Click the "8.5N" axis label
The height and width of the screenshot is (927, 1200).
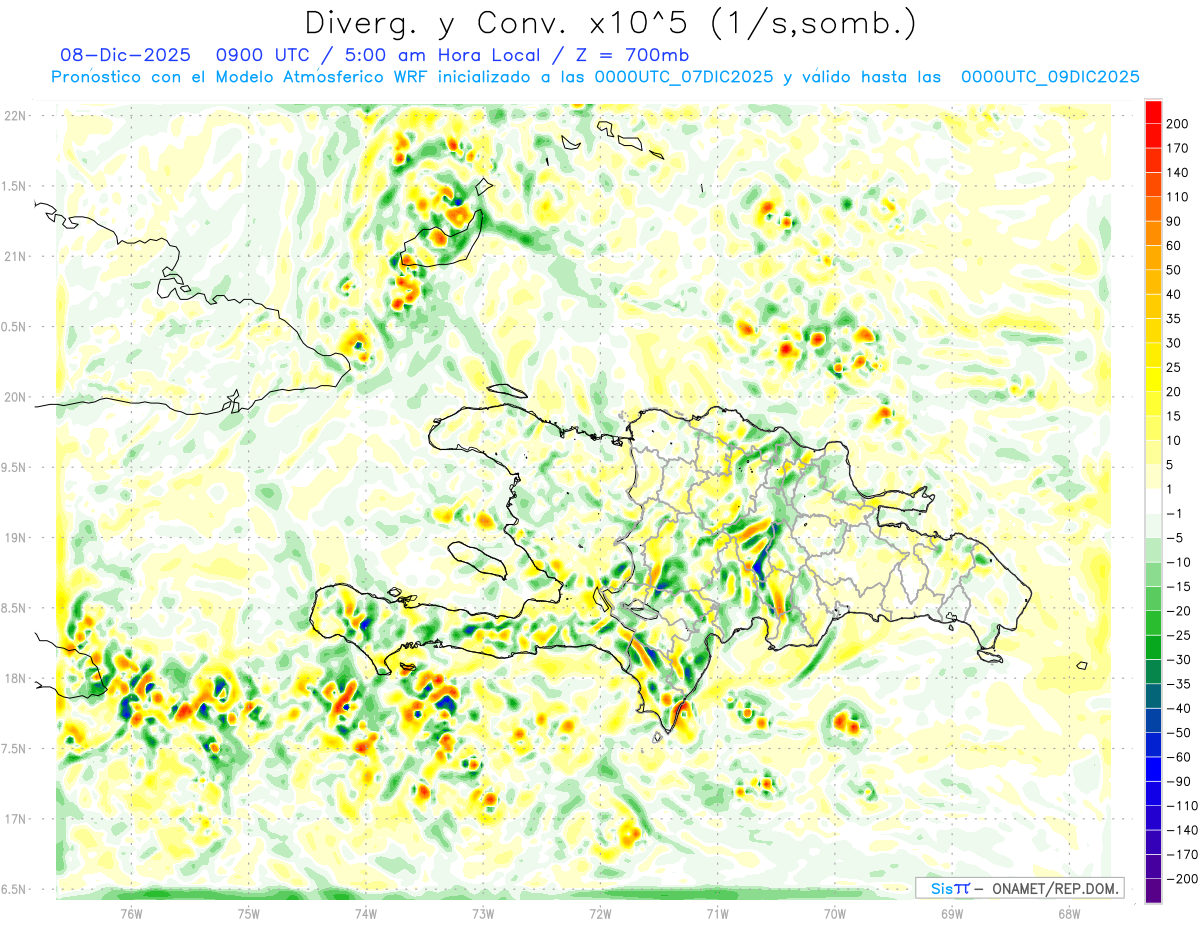[14, 608]
